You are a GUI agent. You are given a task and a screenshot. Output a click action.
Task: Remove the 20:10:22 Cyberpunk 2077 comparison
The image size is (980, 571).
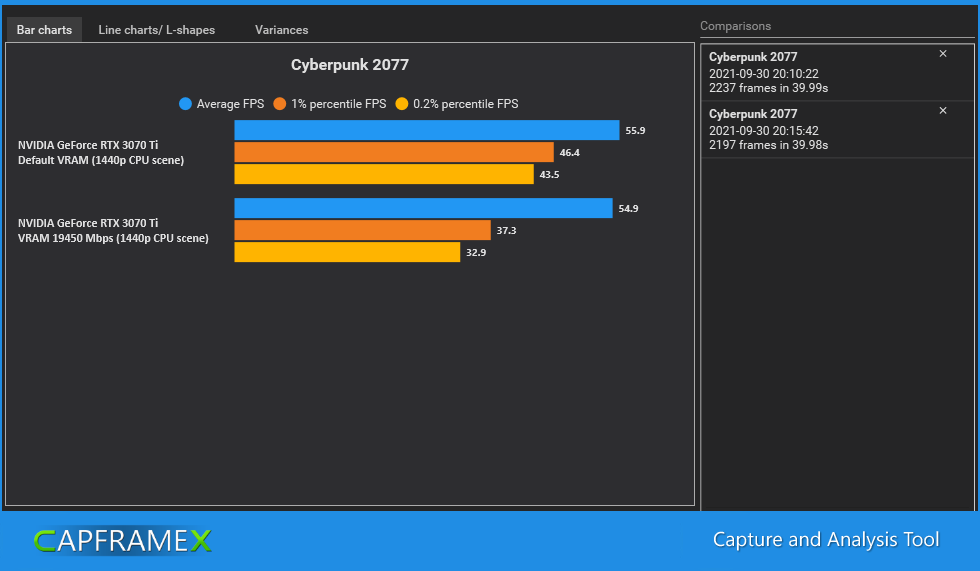click(x=943, y=54)
